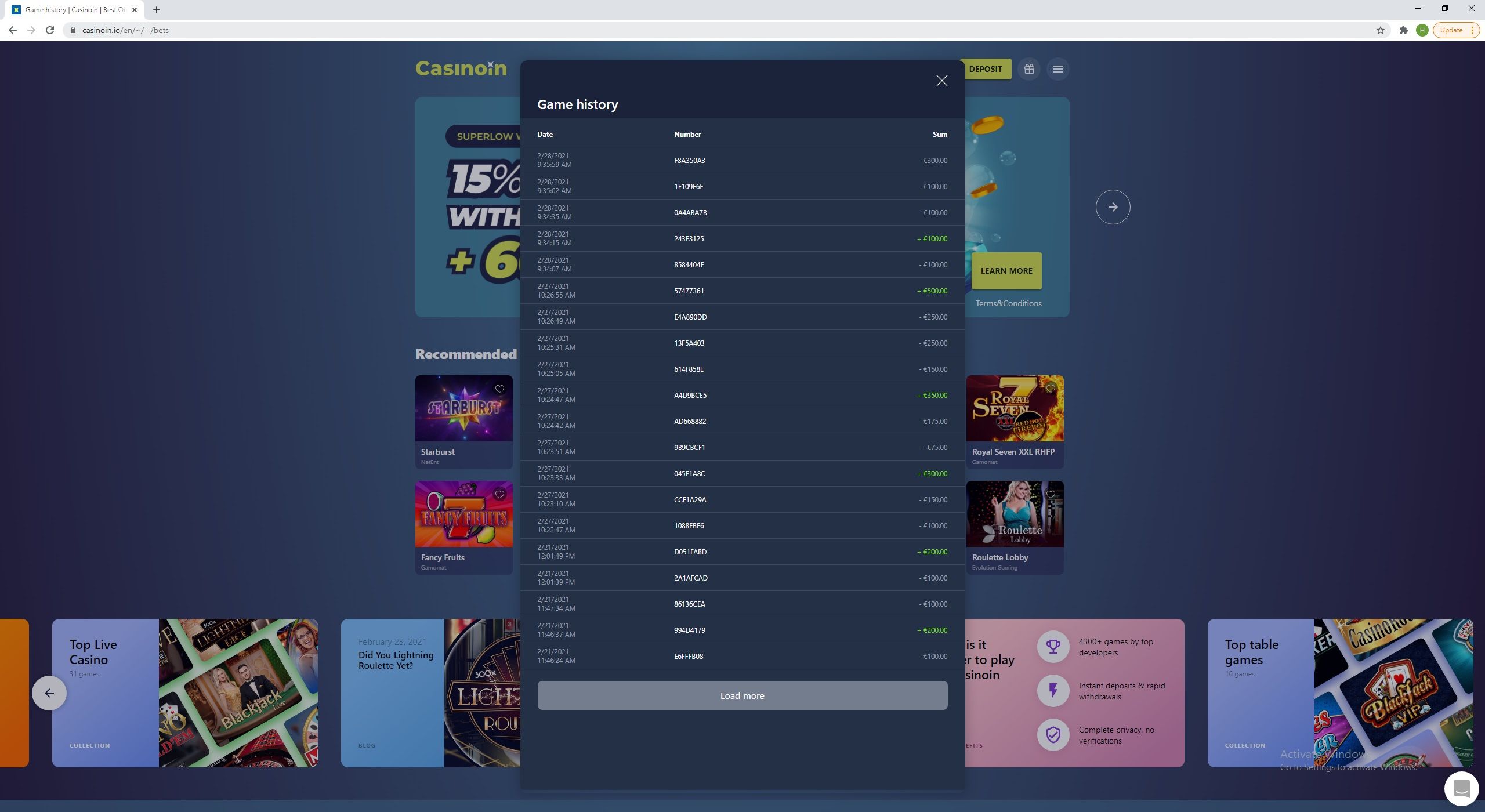Click the browser back arrow
This screenshot has height=812, width=1485.
click(x=13, y=30)
